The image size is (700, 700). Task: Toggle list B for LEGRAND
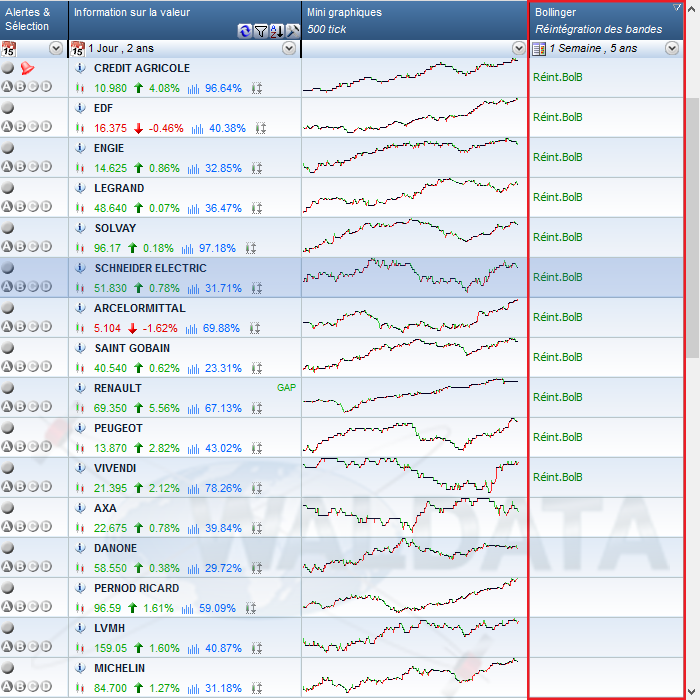pyautogui.click(x=20, y=206)
